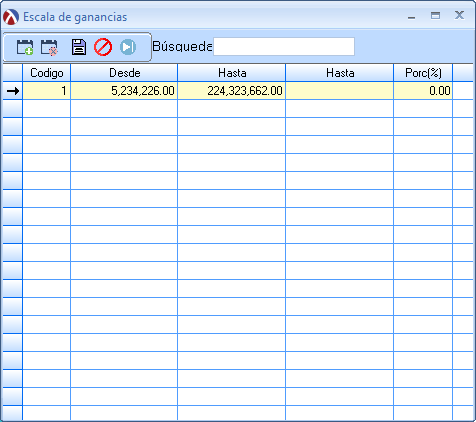
Task: Sort by the Codigo column header
Action: [x=47, y=73]
